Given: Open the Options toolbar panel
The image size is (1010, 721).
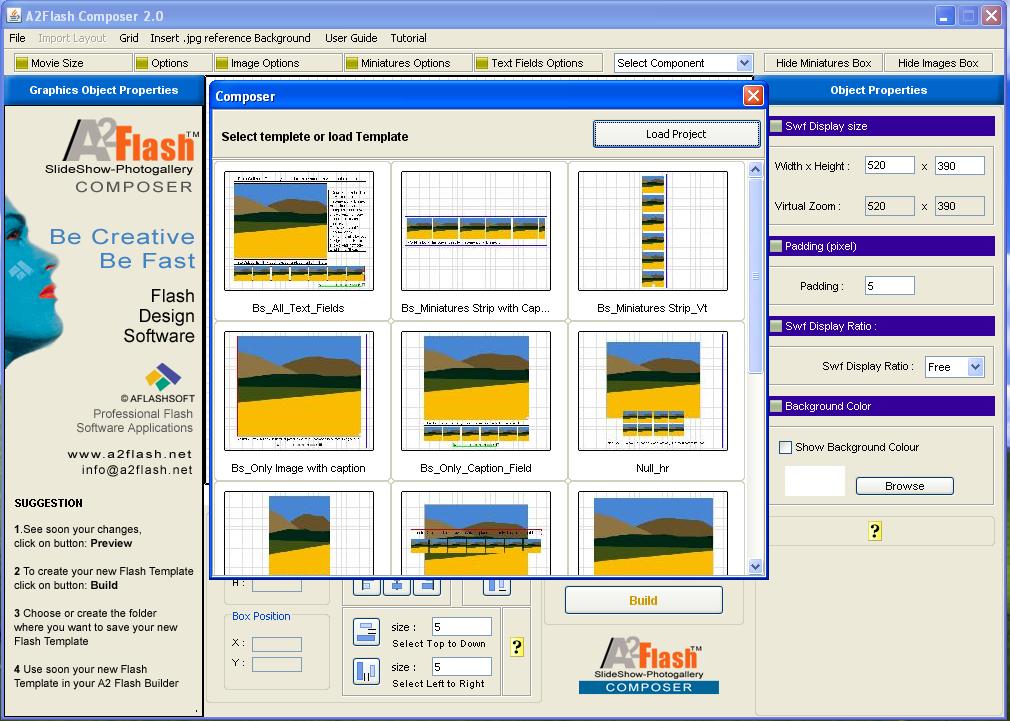Looking at the screenshot, I should [173, 62].
